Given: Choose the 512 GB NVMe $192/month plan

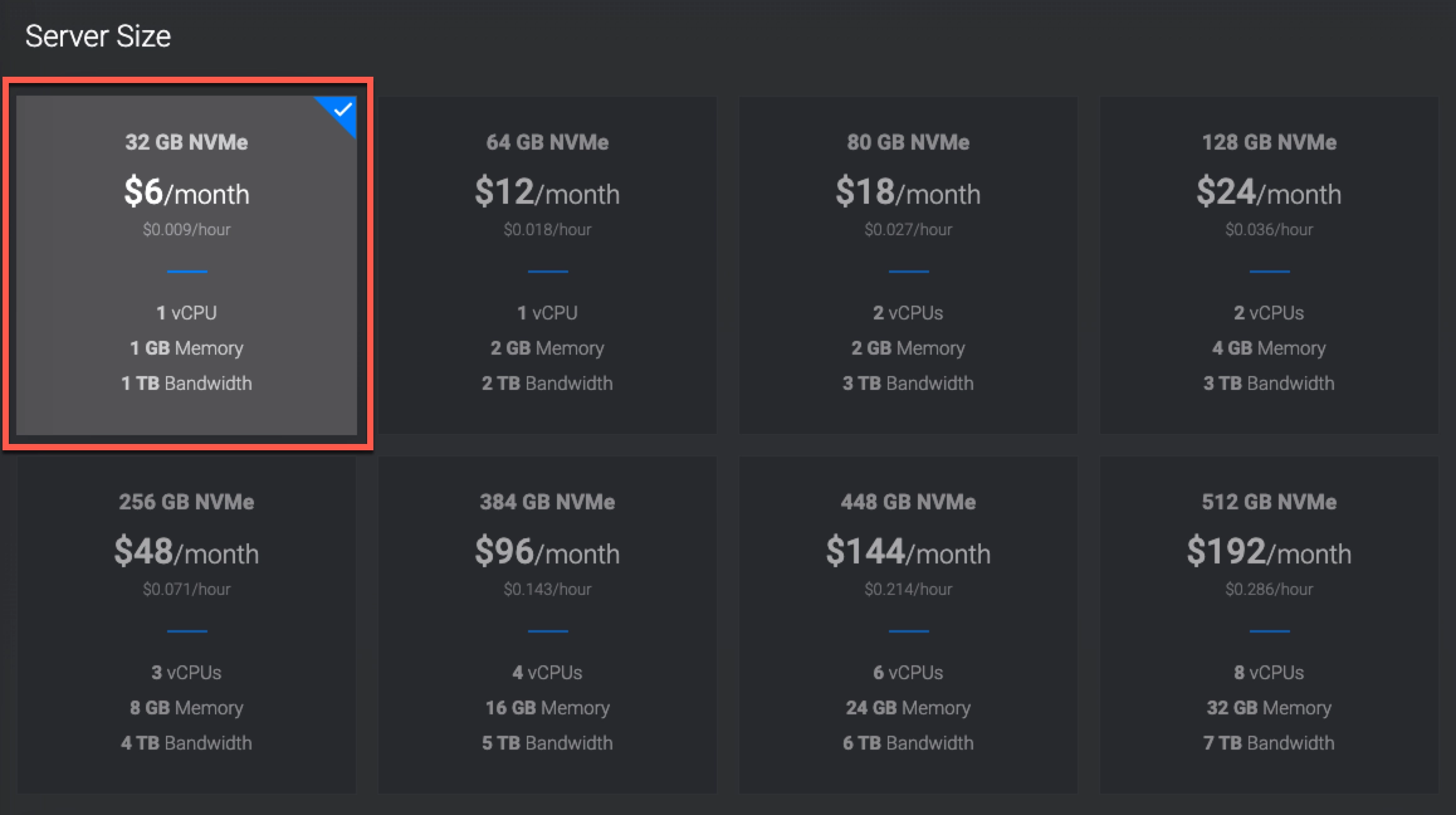Looking at the screenshot, I should click(1269, 624).
